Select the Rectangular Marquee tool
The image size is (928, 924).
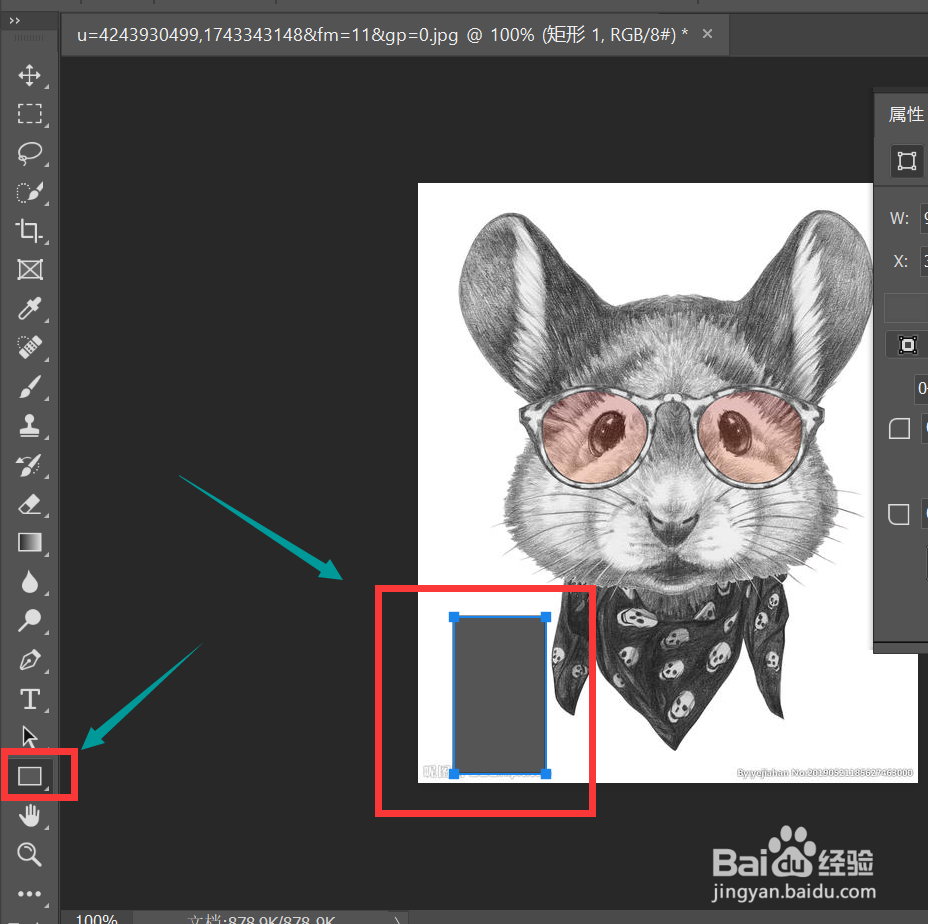pos(29,114)
